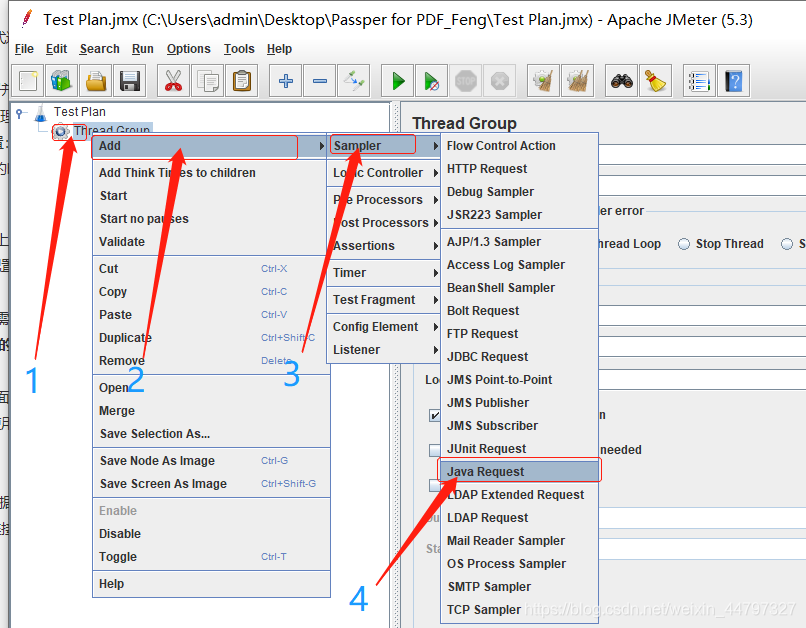Viewport: 806px width, 628px height.
Task: Expand the Config Element submenu
Action: [x=383, y=326]
